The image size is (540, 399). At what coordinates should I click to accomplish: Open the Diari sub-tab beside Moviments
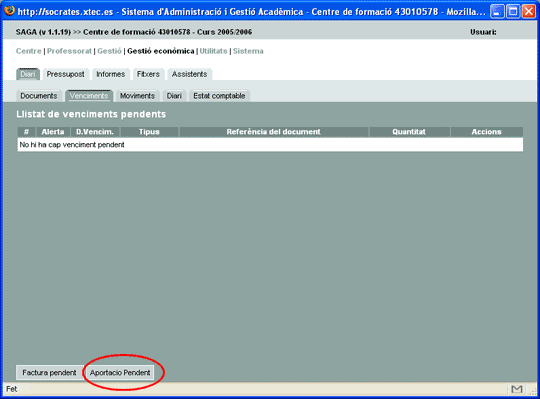point(174,96)
